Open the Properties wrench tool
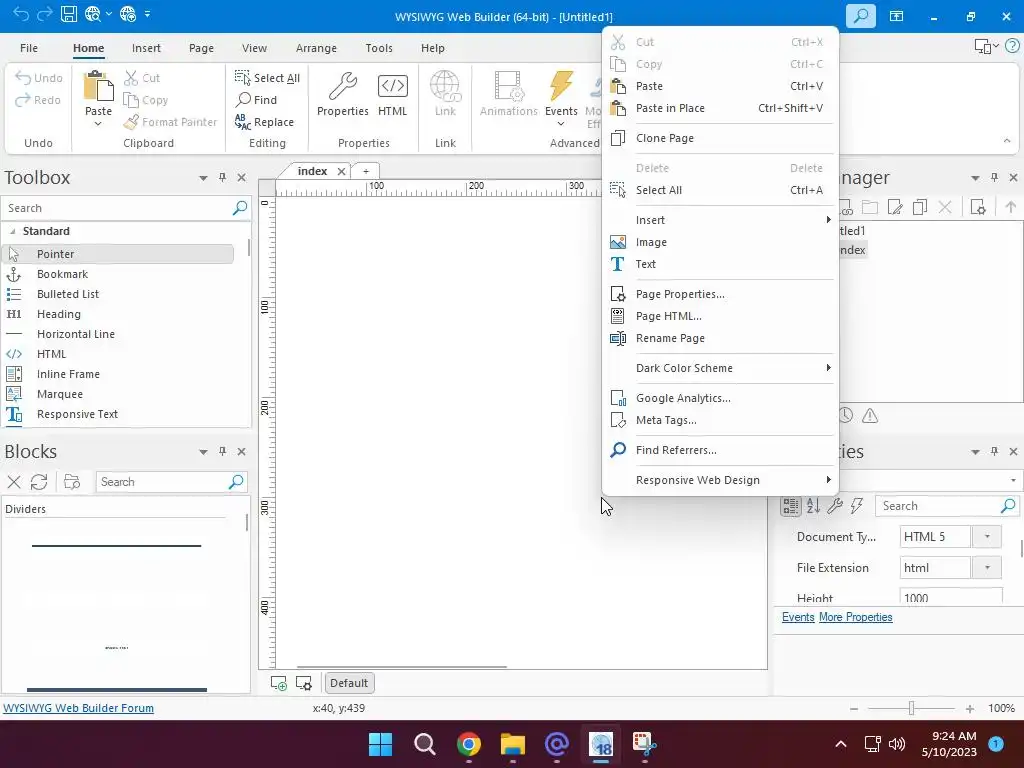Image resolution: width=1024 pixels, height=768 pixels. click(342, 94)
